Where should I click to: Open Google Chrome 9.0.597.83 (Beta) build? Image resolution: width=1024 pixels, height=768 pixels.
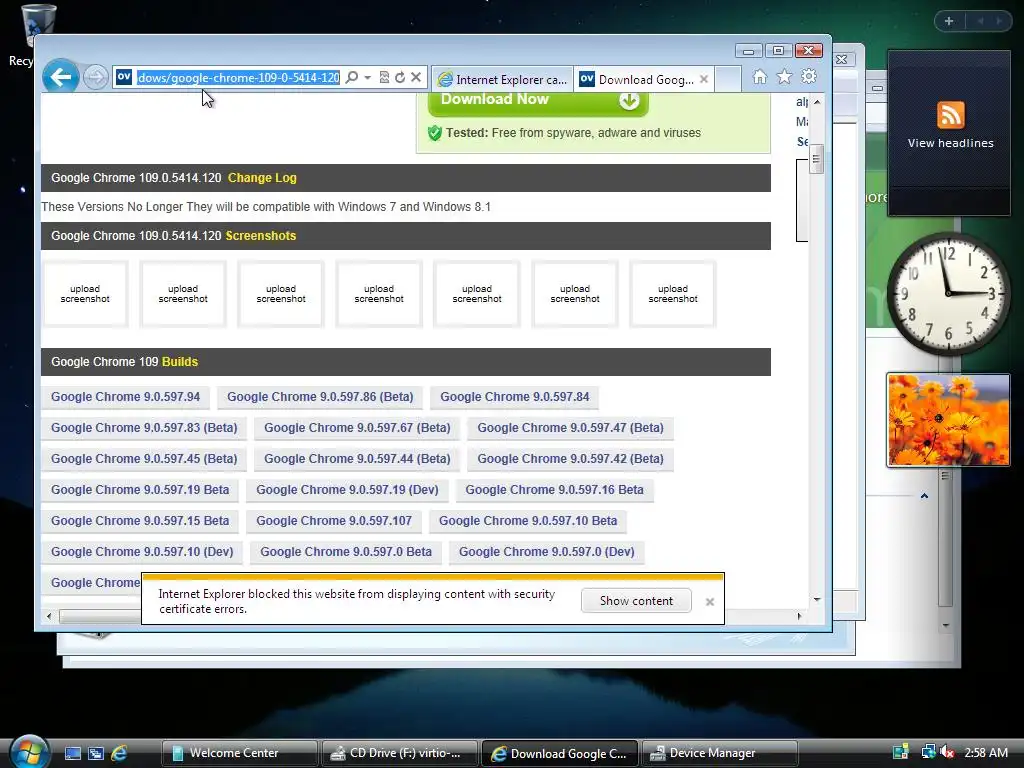coord(144,428)
